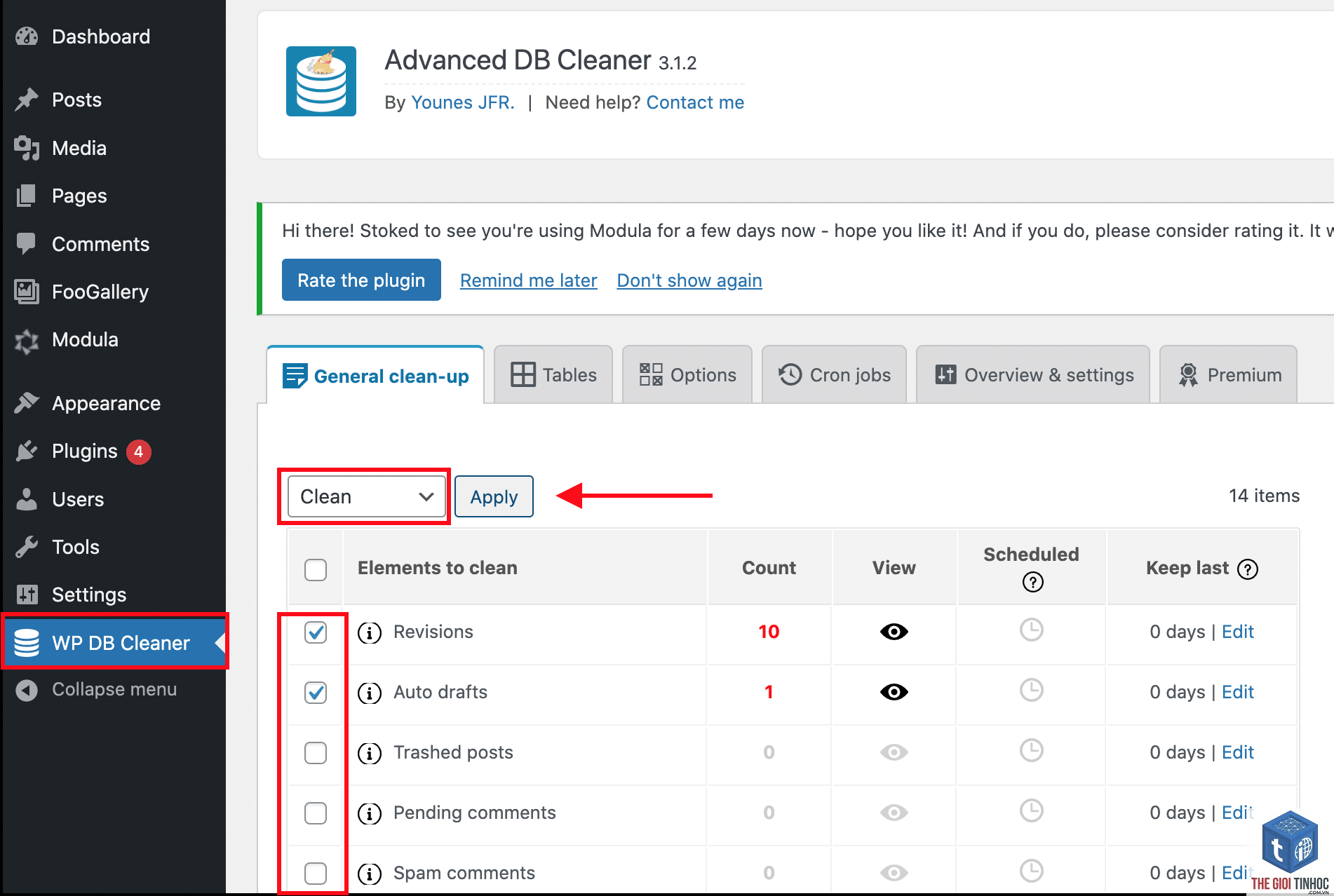The height and width of the screenshot is (896, 1334).
Task: Open the Cron jobs tab
Action: pos(834,375)
